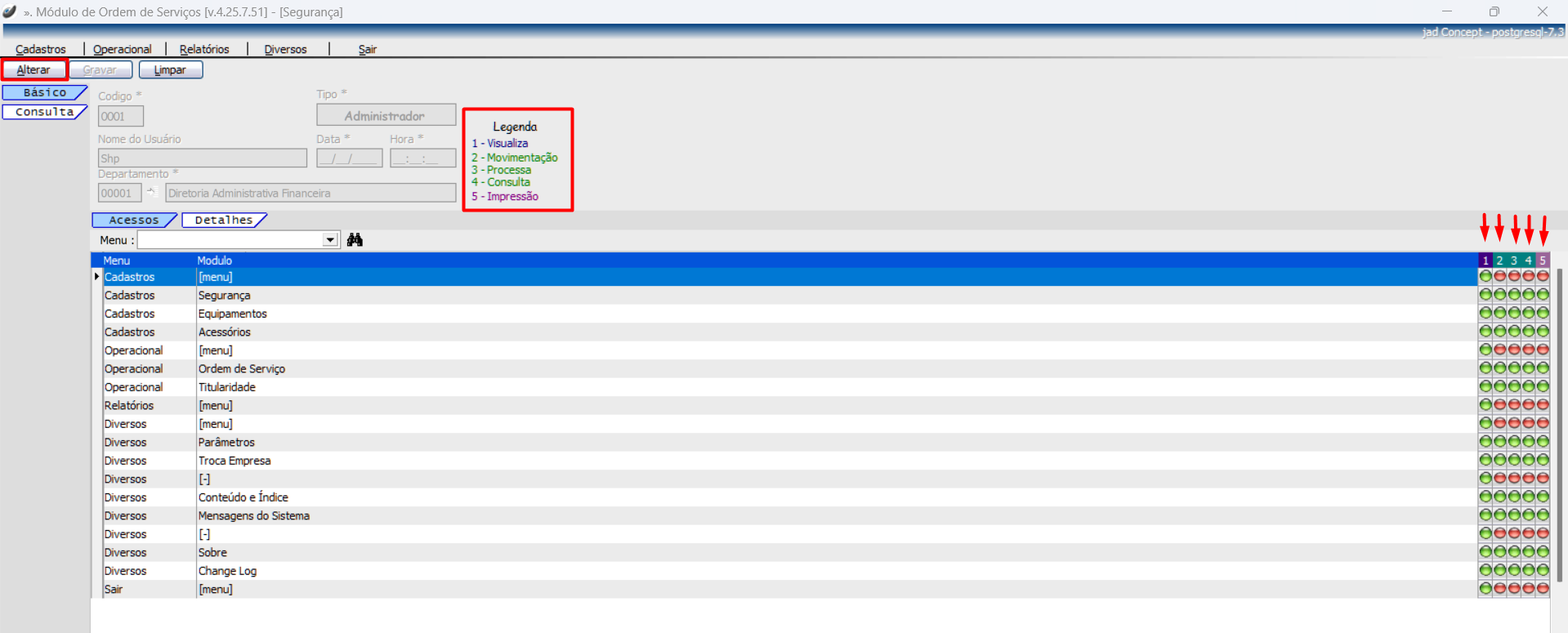Click column 2 Movimentação header icon
Screen dimensions: 1568x633
[x=1499, y=261]
